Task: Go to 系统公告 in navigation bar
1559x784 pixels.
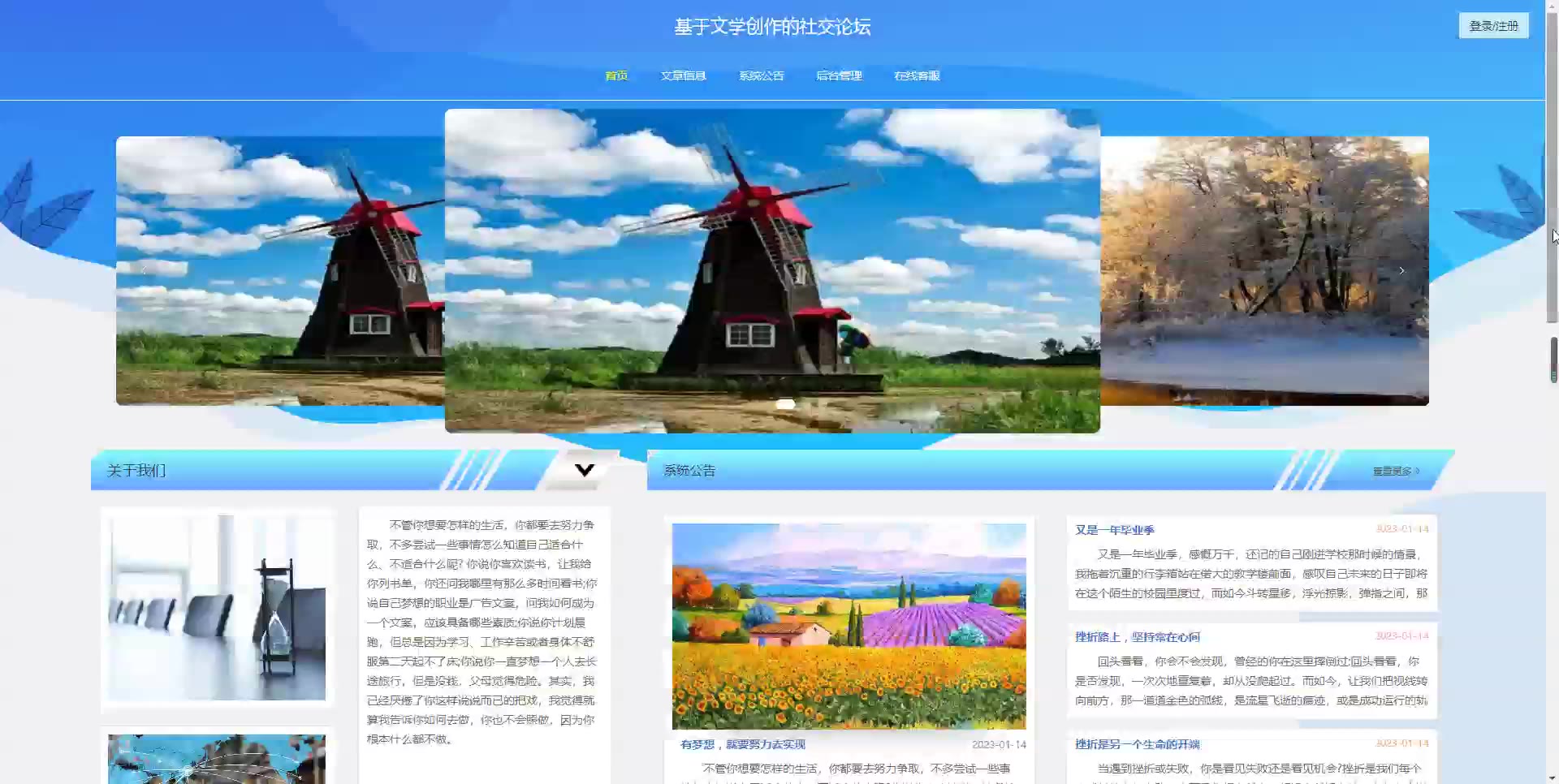Action: click(x=761, y=75)
